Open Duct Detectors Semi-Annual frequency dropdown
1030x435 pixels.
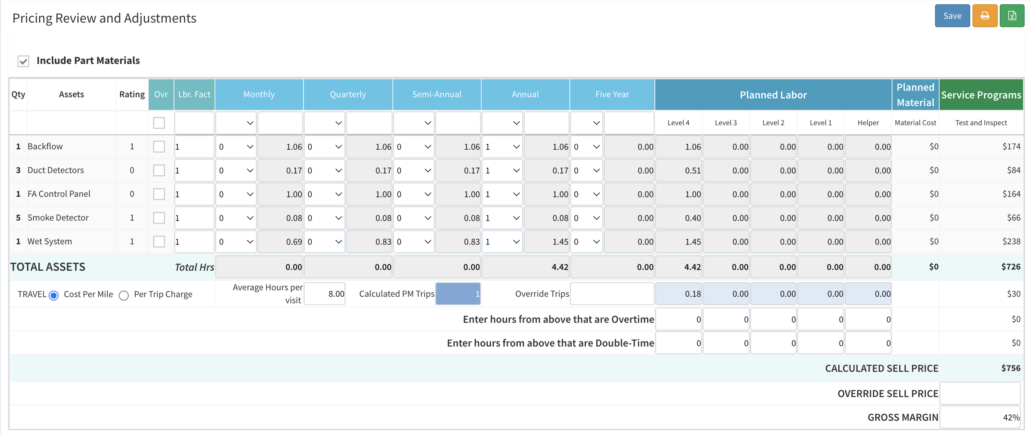(x=412, y=170)
